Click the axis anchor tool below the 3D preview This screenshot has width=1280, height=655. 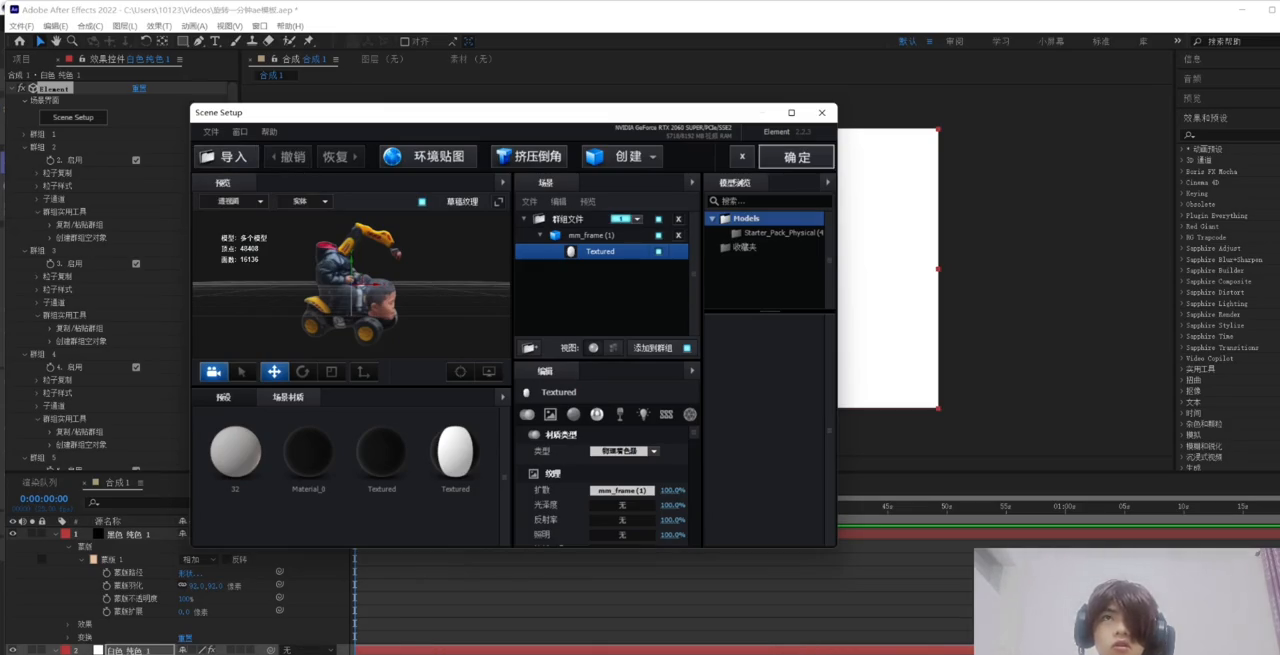click(x=363, y=372)
